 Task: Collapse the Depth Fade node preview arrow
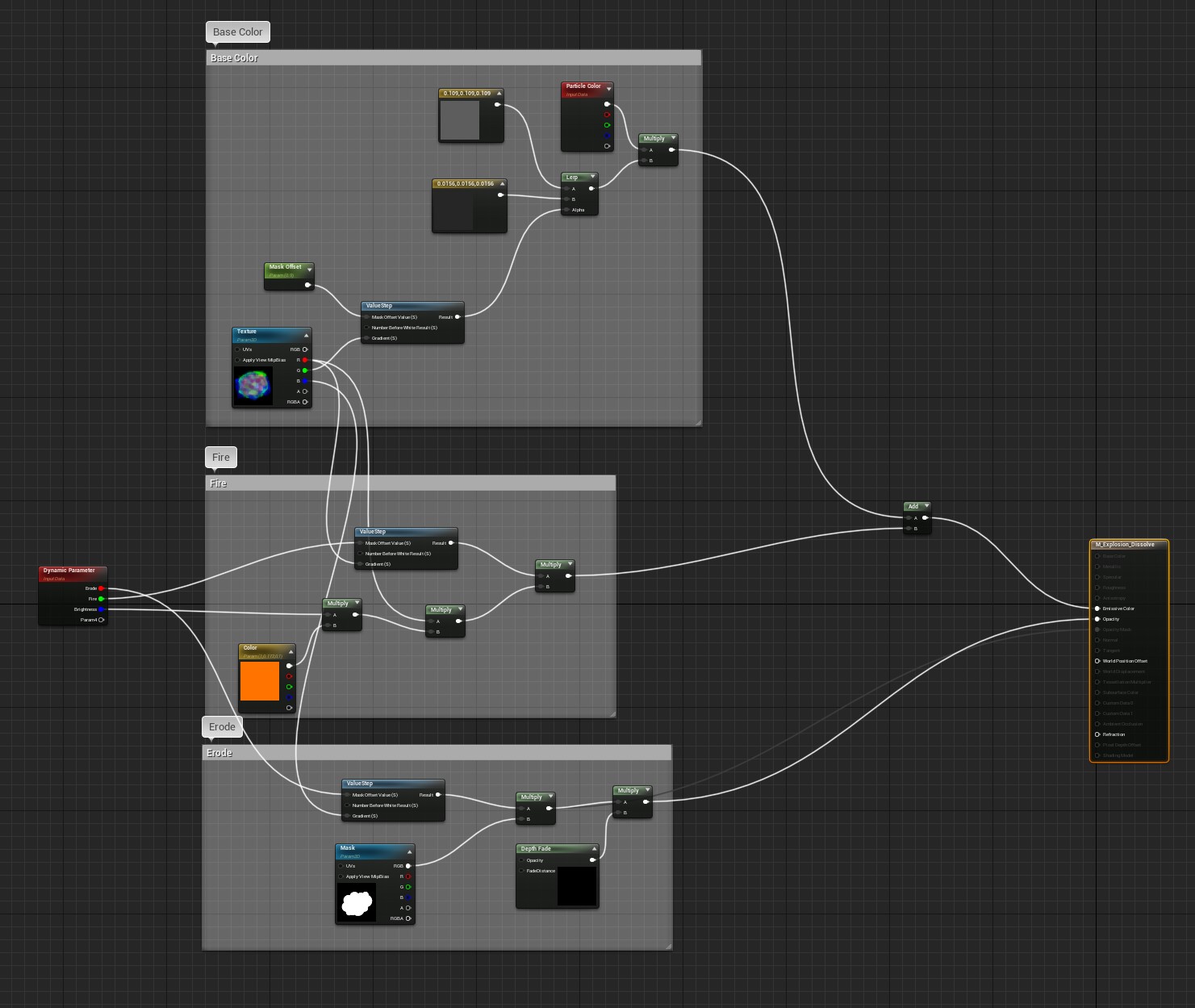(594, 849)
